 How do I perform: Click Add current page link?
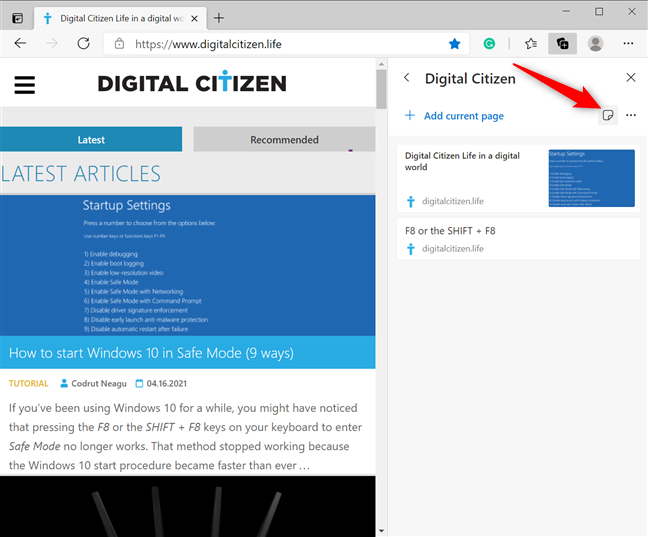(464, 116)
